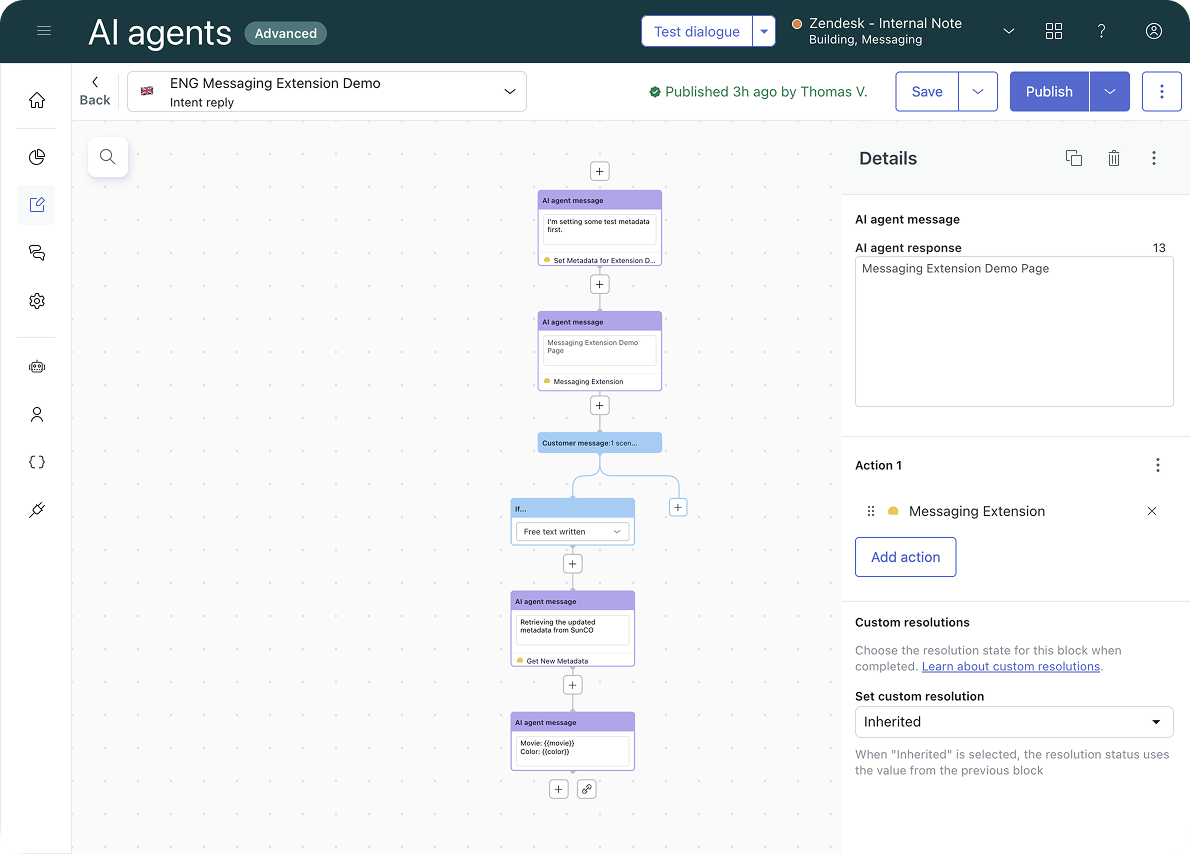The width and height of the screenshot is (1190, 854).
Task: Search the canvas with magnifier button
Action: [x=108, y=157]
